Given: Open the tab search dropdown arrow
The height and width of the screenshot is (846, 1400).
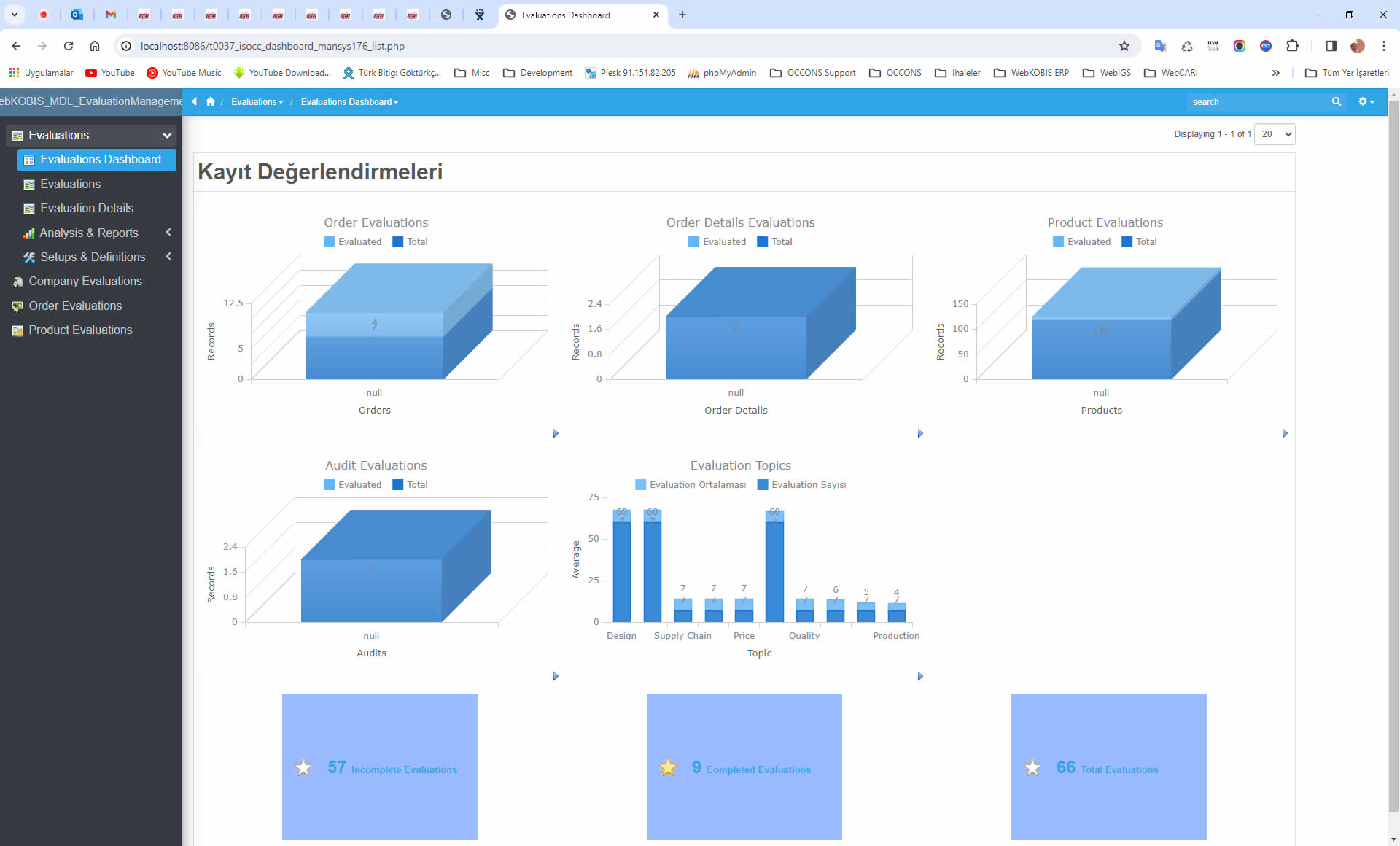Looking at the screenshot, I should pos(14,15).
